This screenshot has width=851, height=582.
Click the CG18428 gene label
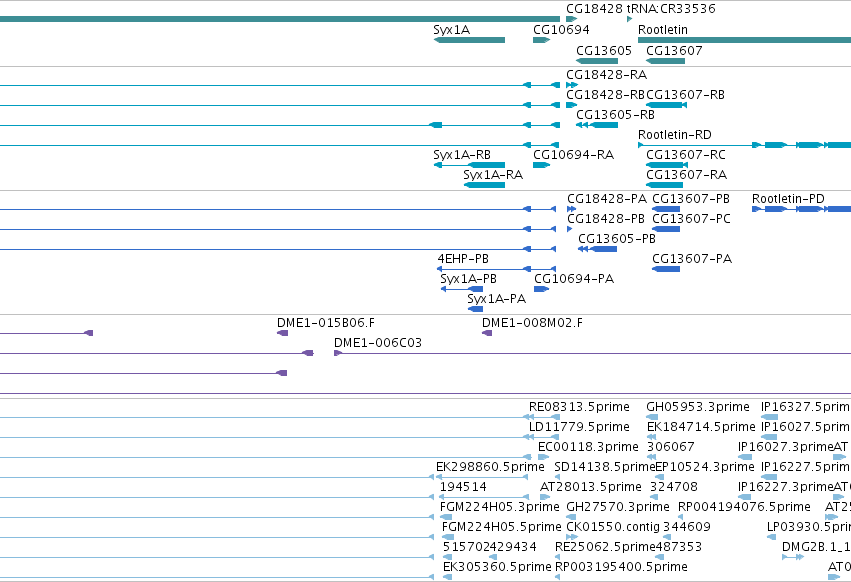(x=594, y=9)
